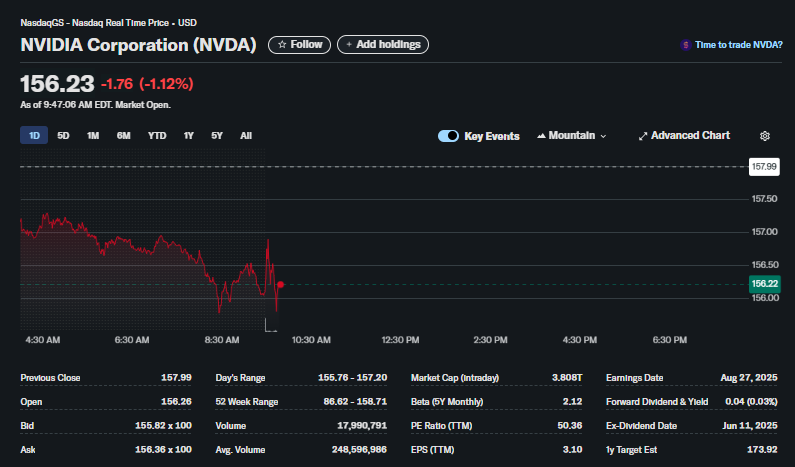
Task: Click the 10:30 AM time axis label
Action: 311,340
